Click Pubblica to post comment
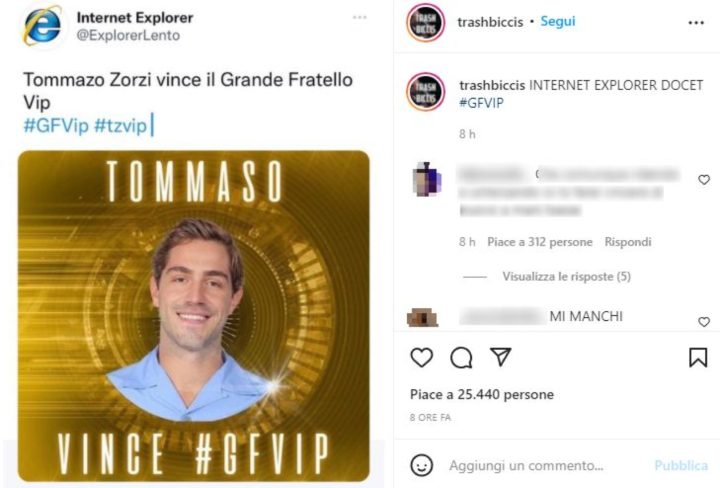The width and height of the screenshot is (720, 488). tap(681, 466)
